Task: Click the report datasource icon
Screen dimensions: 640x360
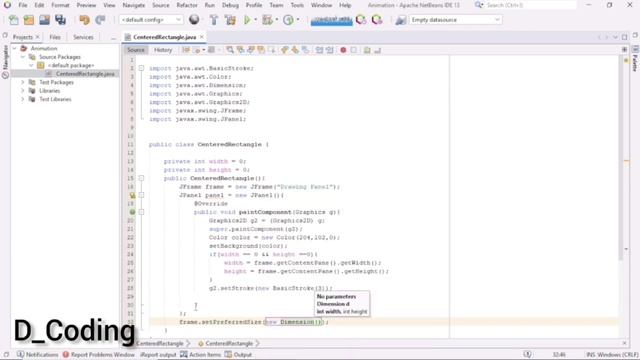Action: point(400,20)
